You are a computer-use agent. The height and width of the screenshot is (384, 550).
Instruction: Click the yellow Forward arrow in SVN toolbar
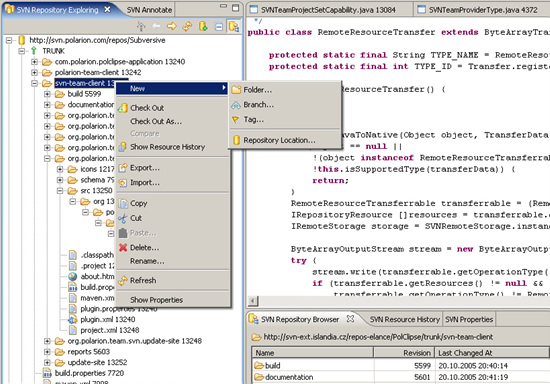172,26
